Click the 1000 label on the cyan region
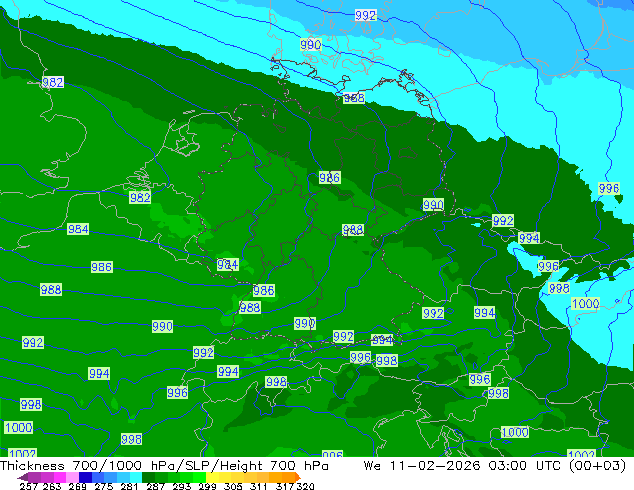The width and height of the screenshot is (634, 490). 585,303
